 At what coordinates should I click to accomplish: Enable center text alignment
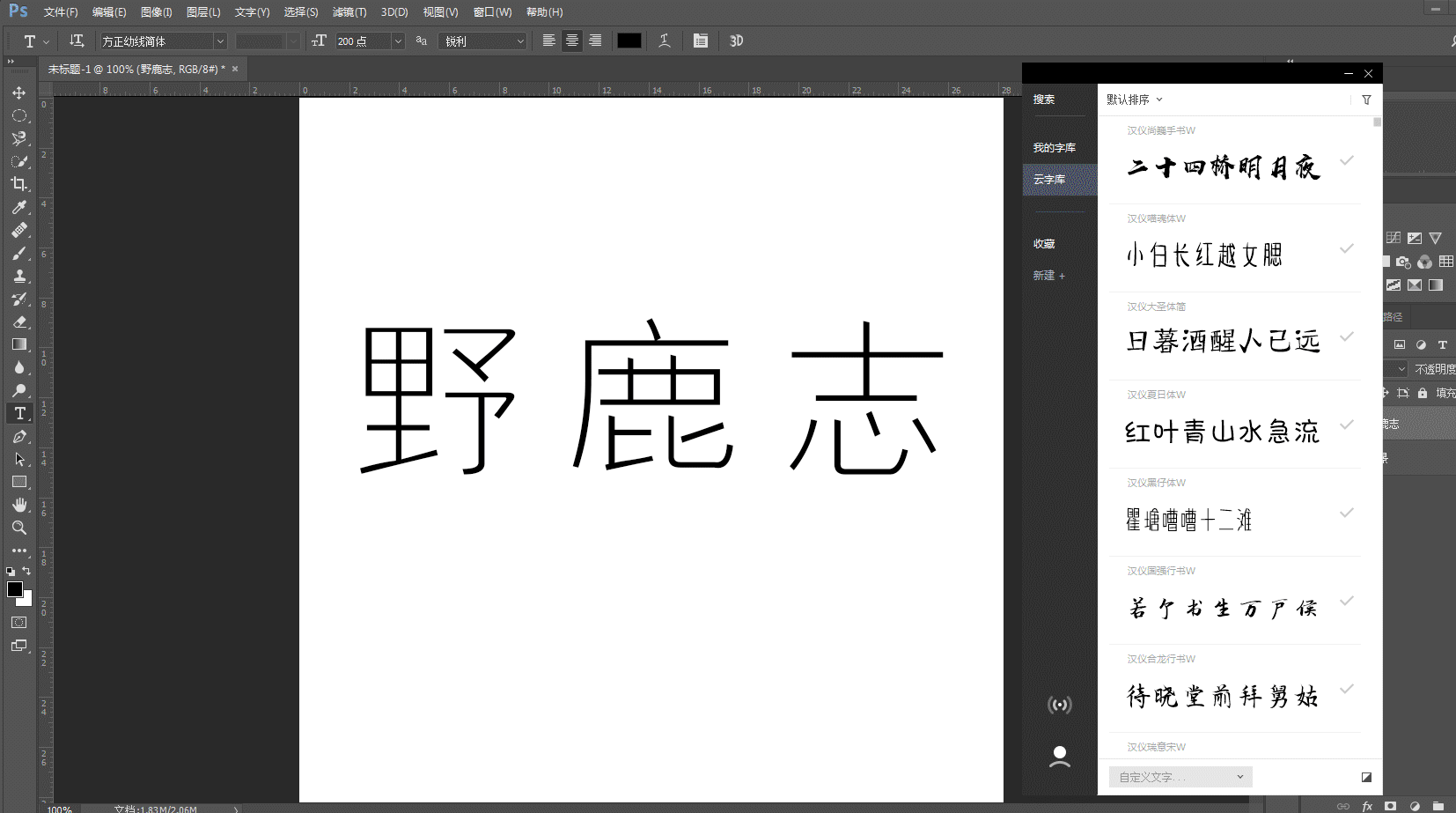point(572,41)
